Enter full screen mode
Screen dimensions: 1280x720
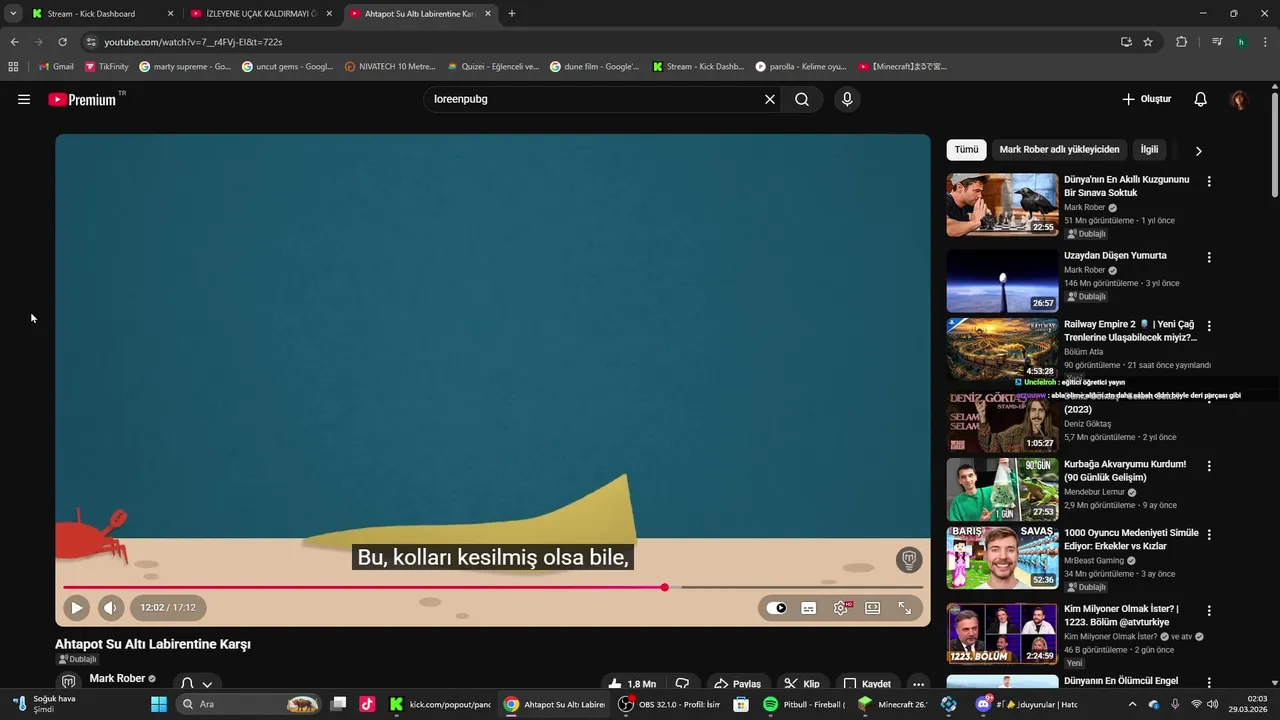(905, 607)
